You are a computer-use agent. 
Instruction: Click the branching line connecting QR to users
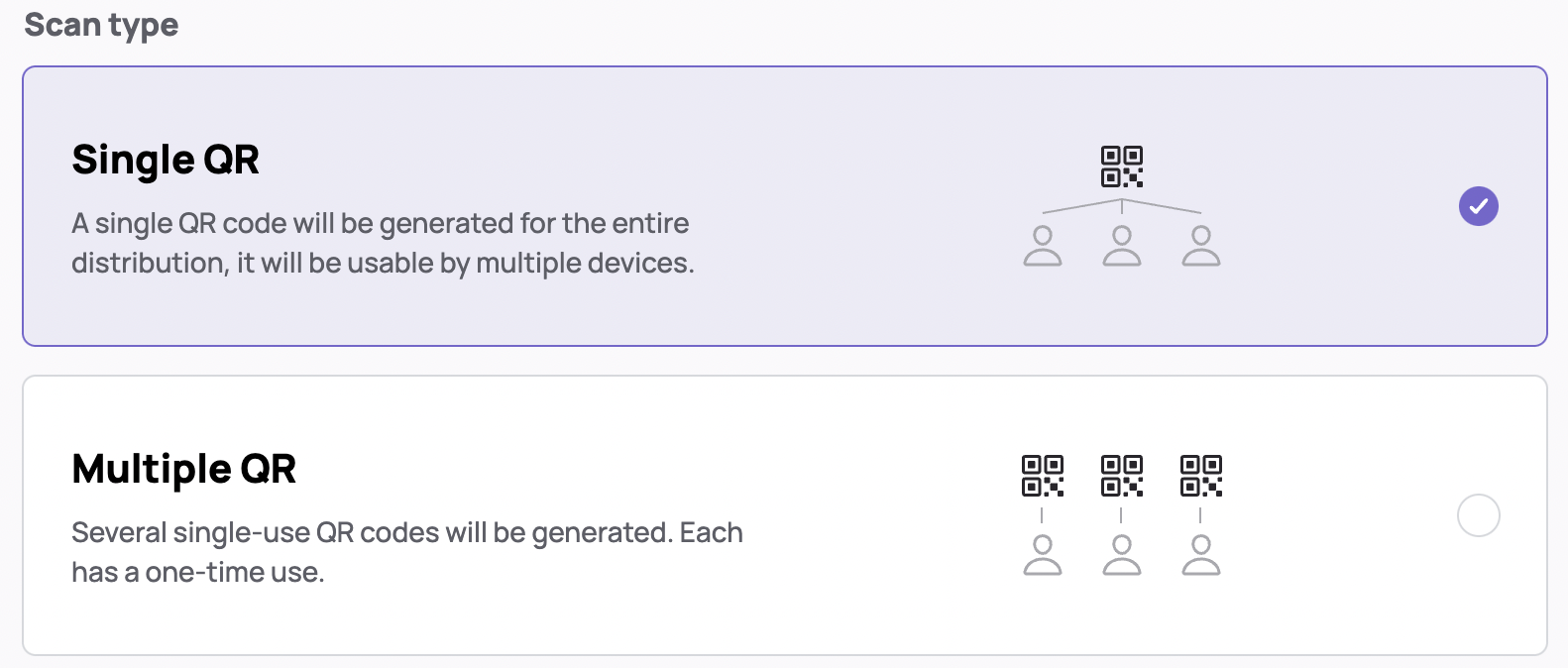(1122, 206)
